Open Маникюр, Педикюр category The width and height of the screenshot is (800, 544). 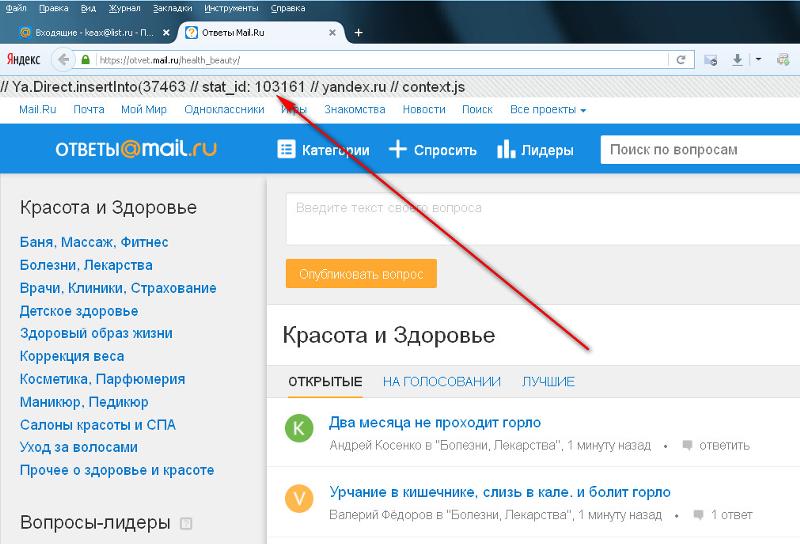click(84, 402)
